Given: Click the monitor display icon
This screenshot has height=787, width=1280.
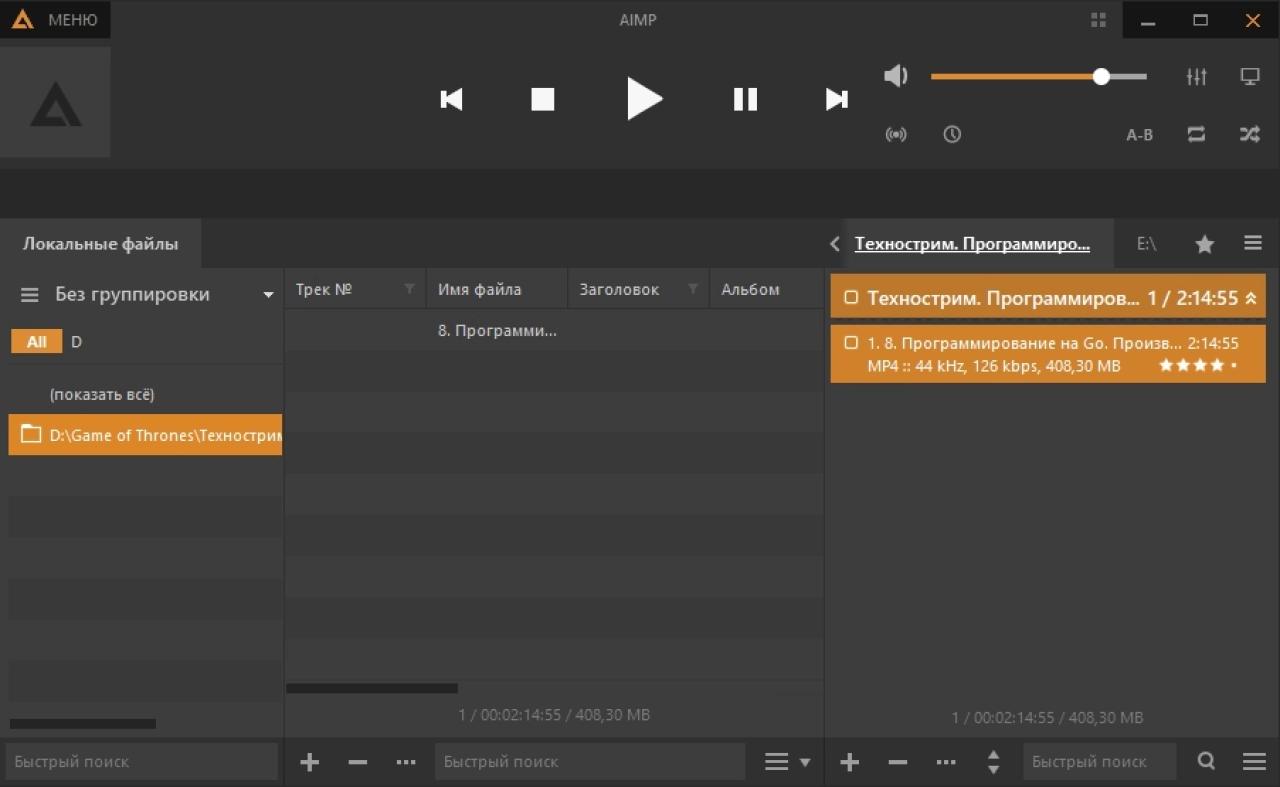Looking at the screenshot, I should [x=1250, y=76].
